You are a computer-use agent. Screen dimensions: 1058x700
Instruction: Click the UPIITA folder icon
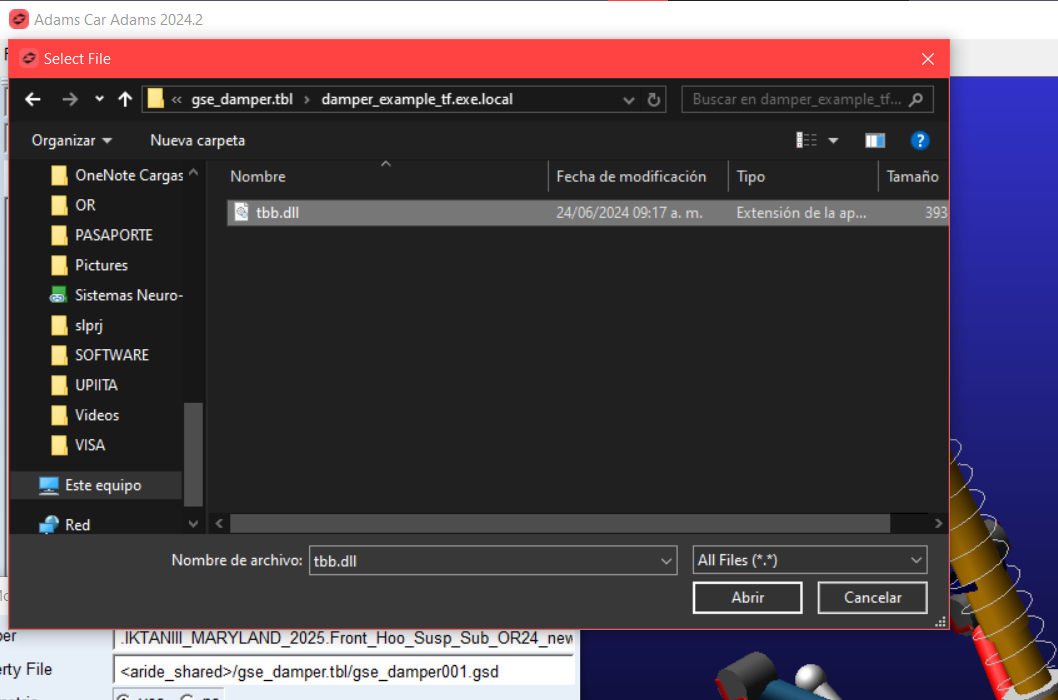59,385
